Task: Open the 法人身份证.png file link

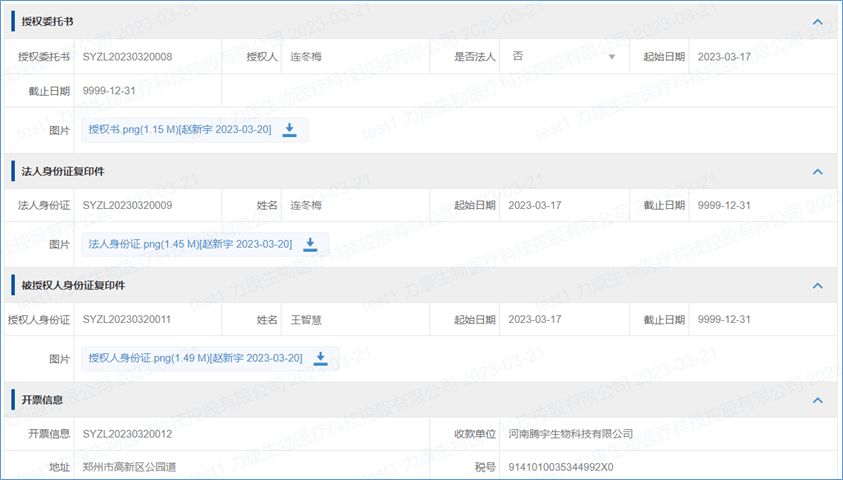Action: click(x=190, y=244)
